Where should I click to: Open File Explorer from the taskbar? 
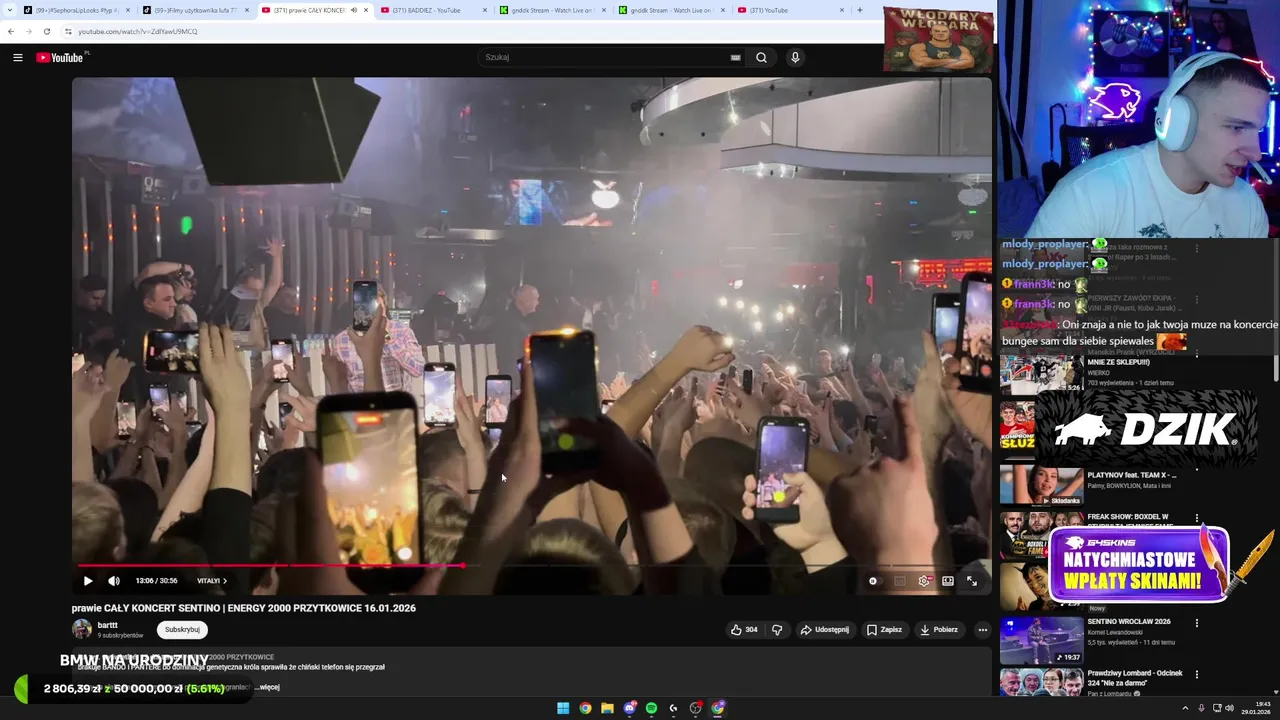pos(607,708)
